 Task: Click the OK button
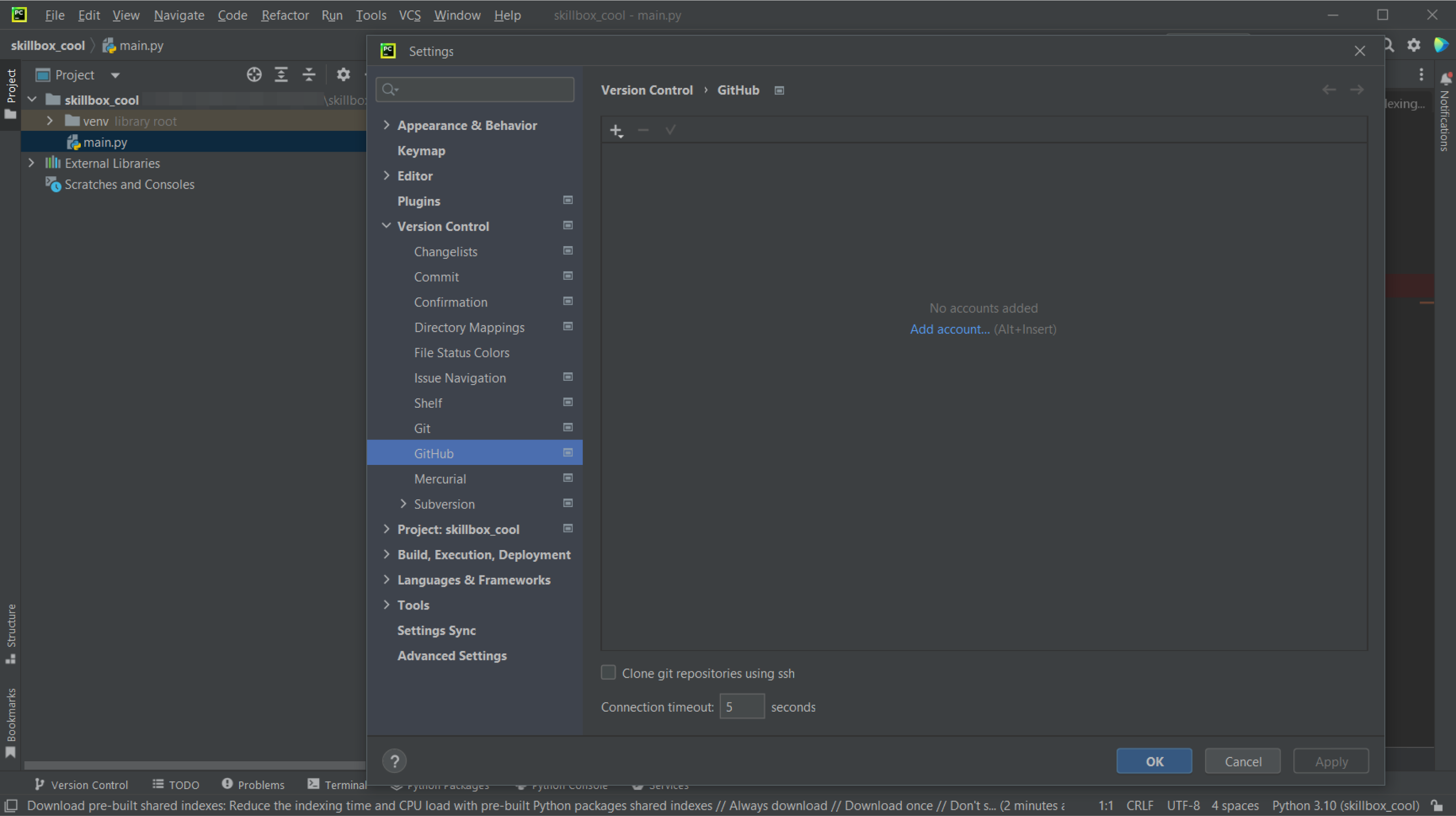[x=1154, y=761]
